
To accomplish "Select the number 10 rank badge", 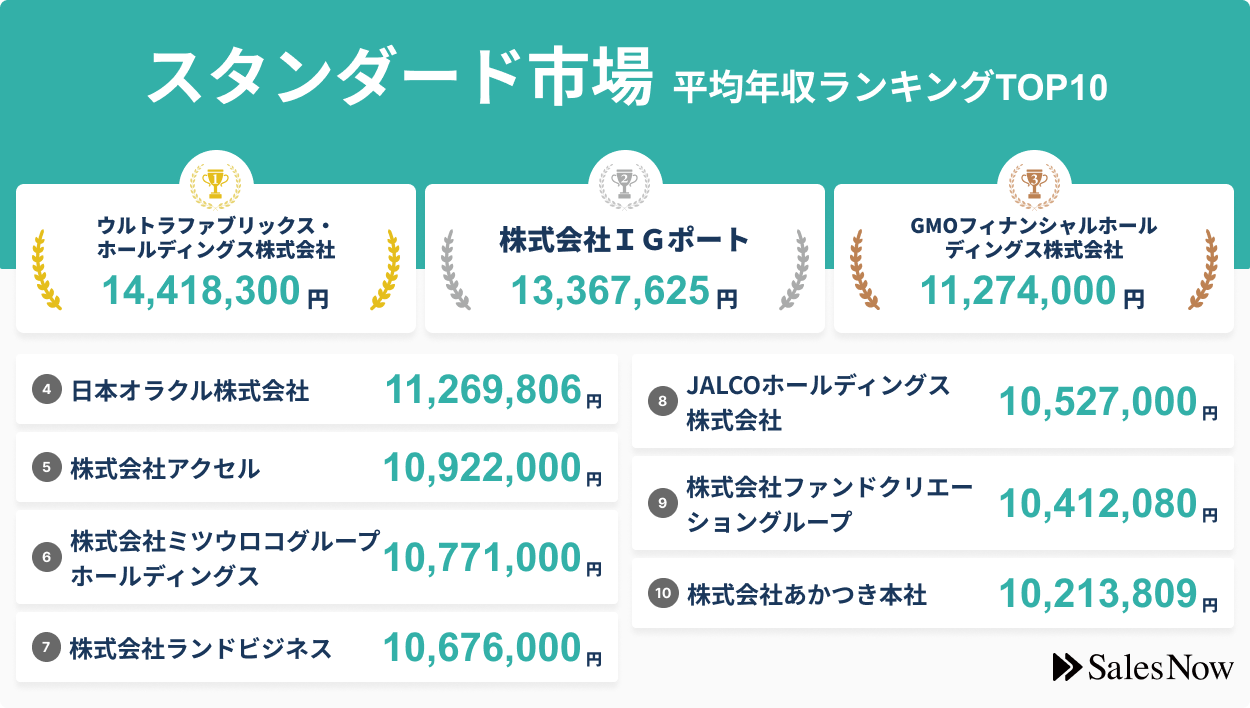I will point(662,594).
